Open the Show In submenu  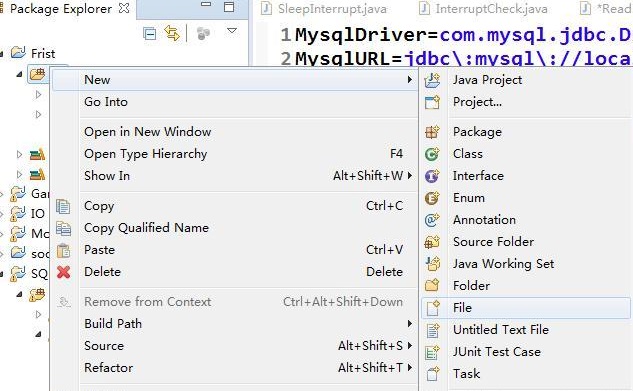pyautogui.click(x=235, y=176)
